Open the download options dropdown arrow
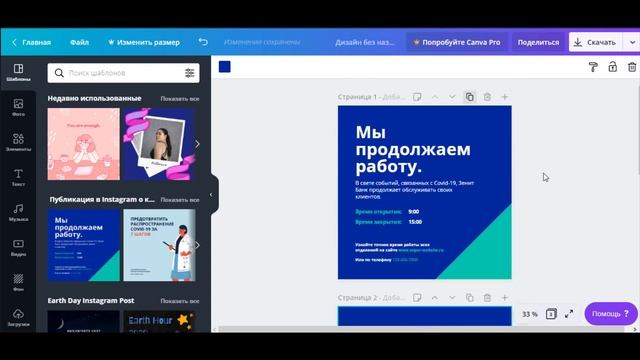Viewport: 640px width, 360px height. (632, 42)
